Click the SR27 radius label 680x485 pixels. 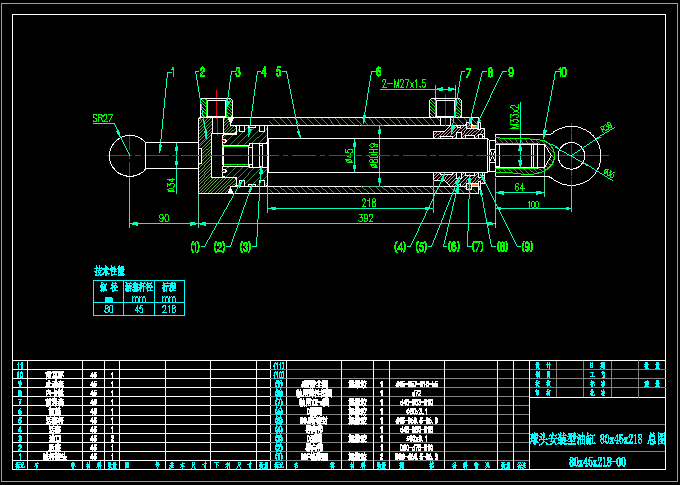pos(103,118)
